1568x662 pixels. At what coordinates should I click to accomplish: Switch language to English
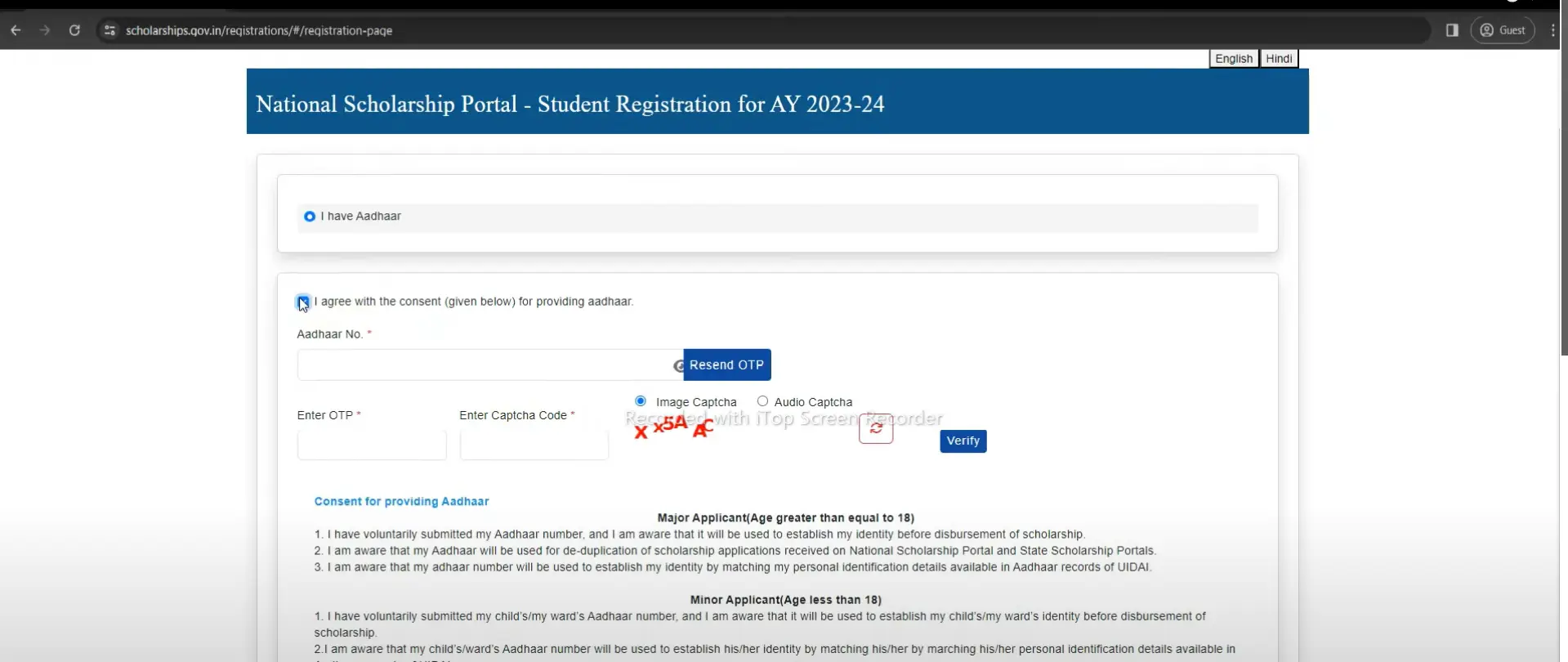click(x=1233, y=59)
